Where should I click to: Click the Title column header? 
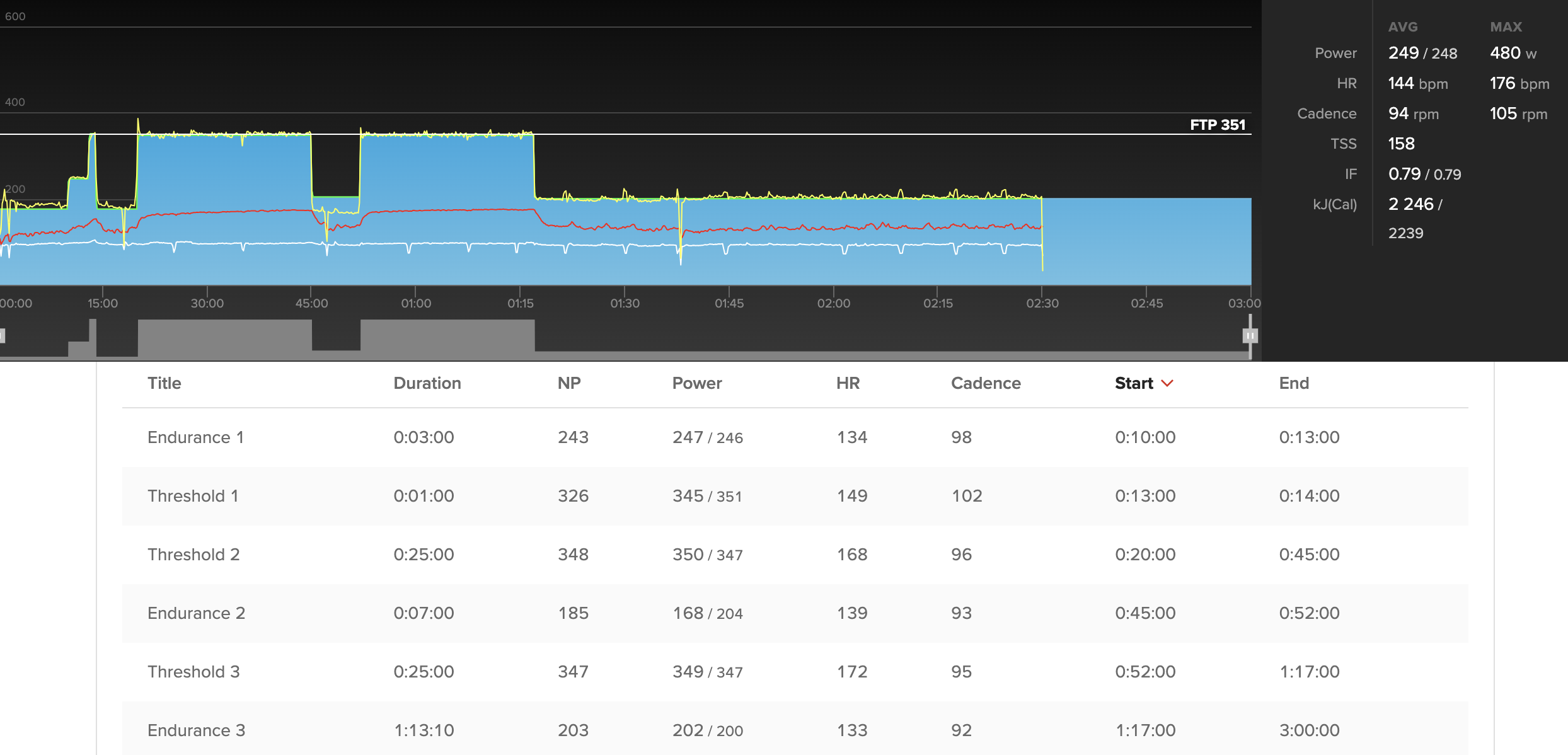click(x=164, y=383)
